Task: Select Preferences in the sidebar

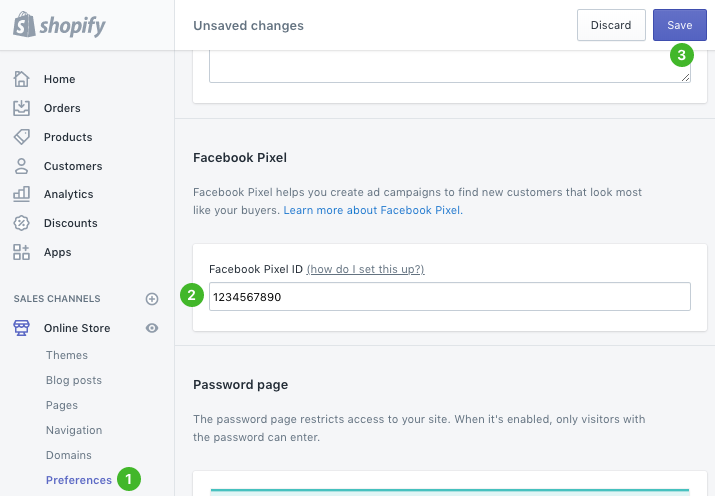Action: 79,480
